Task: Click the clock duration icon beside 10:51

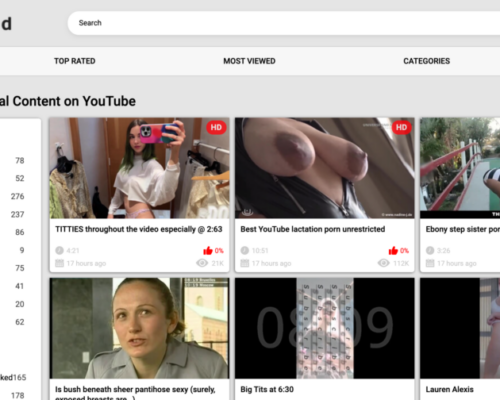Action: pos(245,250)
